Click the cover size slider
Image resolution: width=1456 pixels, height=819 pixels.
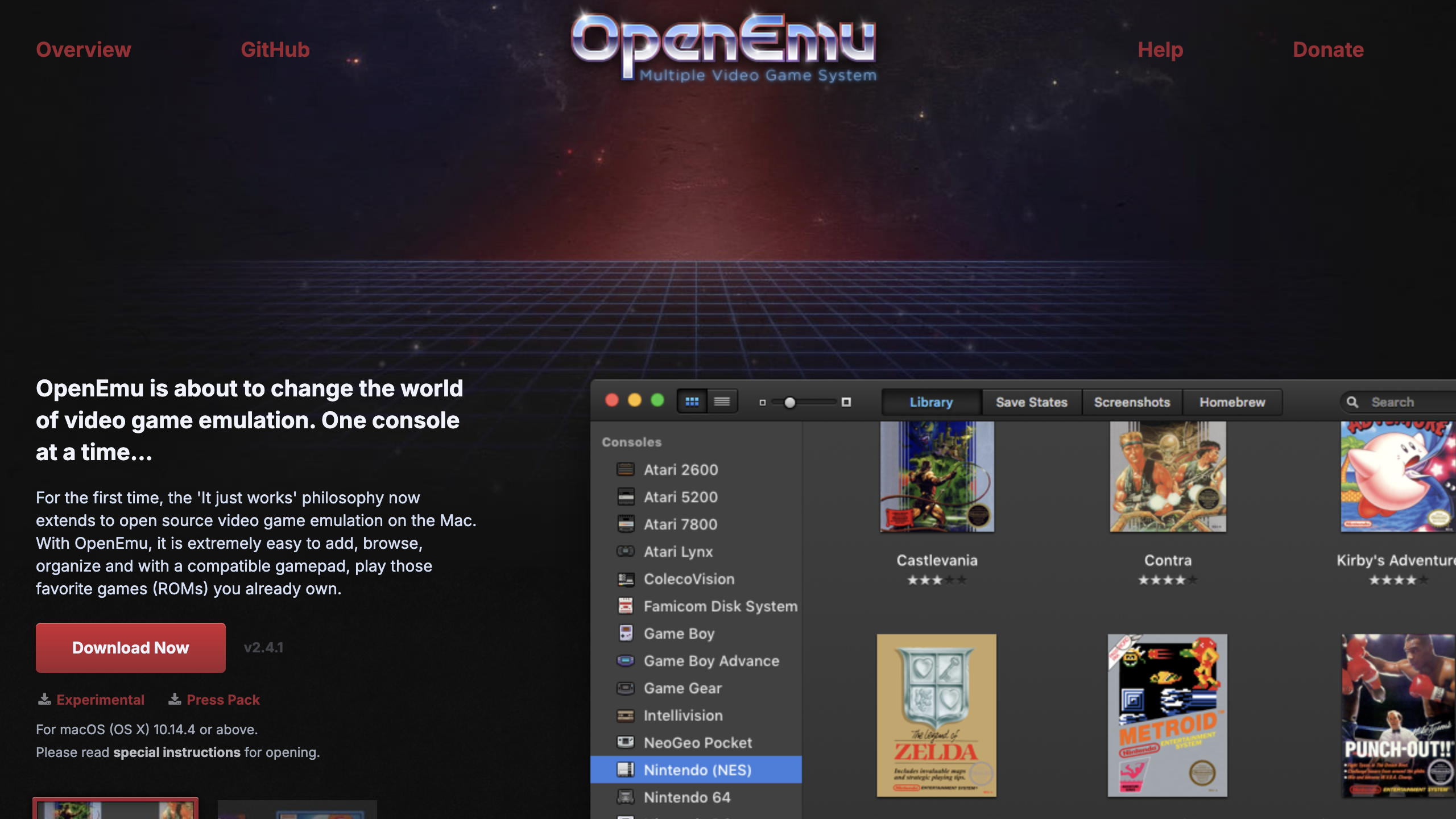804,403
